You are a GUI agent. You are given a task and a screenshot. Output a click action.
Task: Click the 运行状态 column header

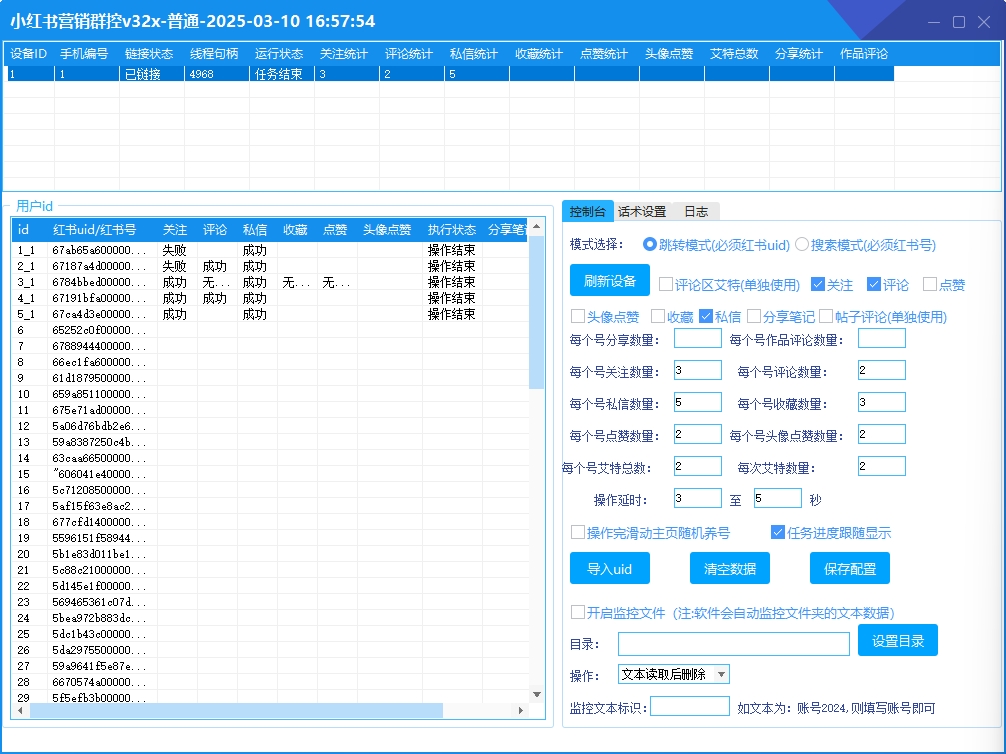[279, 54]
